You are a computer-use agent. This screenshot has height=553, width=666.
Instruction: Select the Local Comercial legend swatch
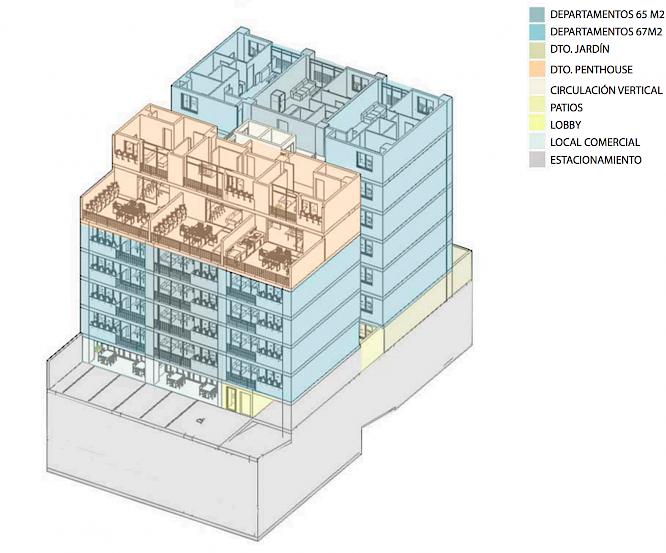tap(537, 142)
